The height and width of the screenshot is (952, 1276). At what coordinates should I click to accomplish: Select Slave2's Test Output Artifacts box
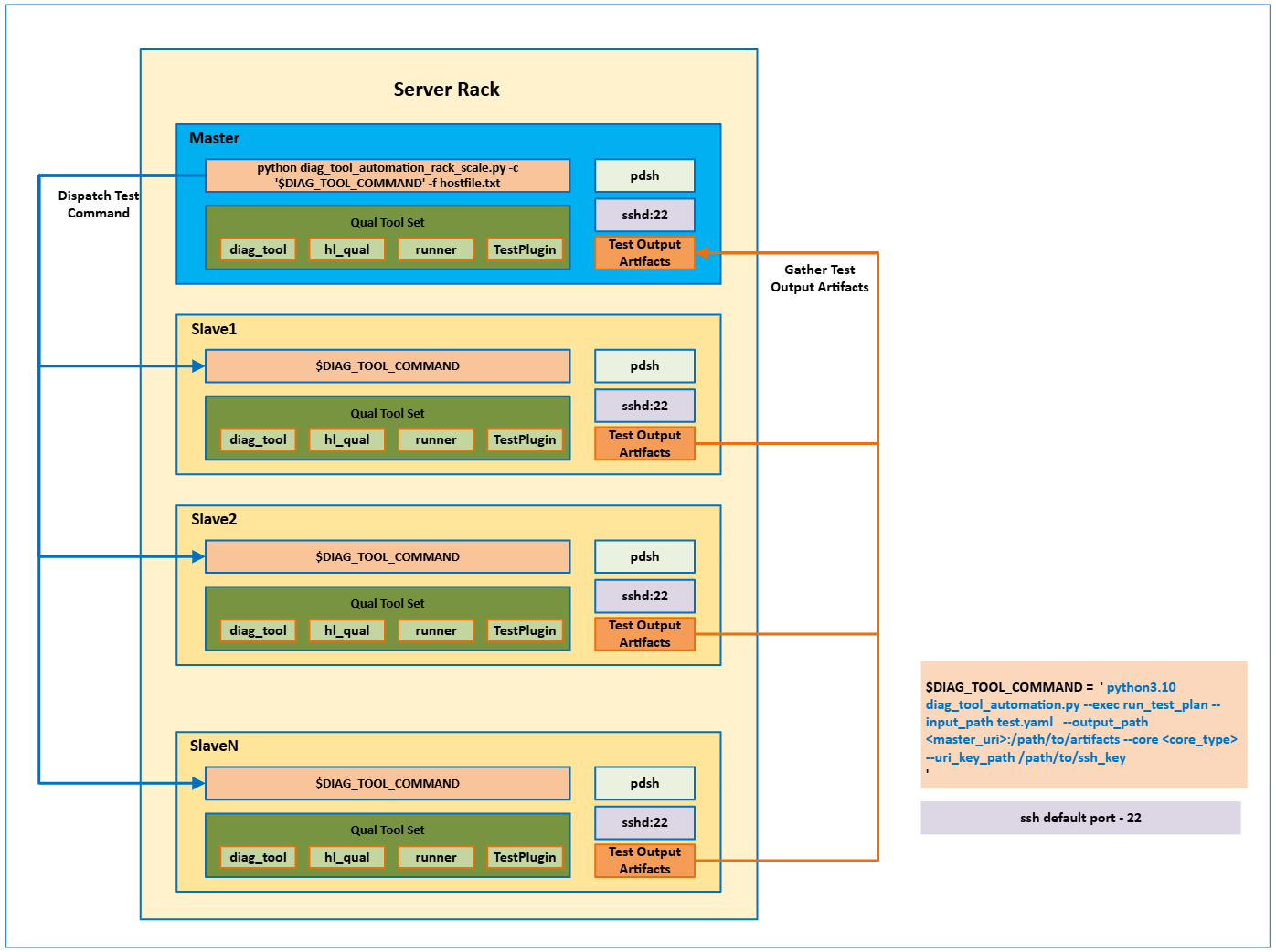[644, 634]
